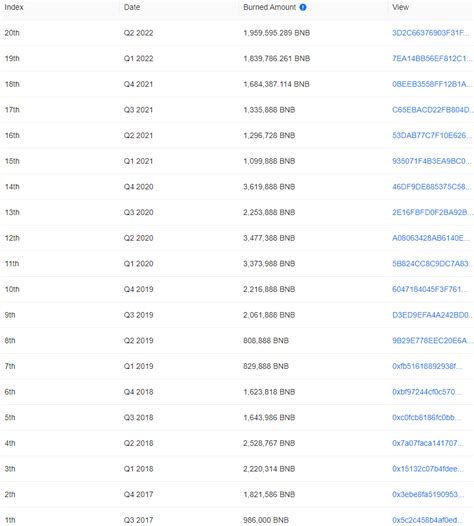Open the Q2 2018 hash 0x7a07faca141707
Viewport: 474px width, 526px height.
(x=428, y=443)
